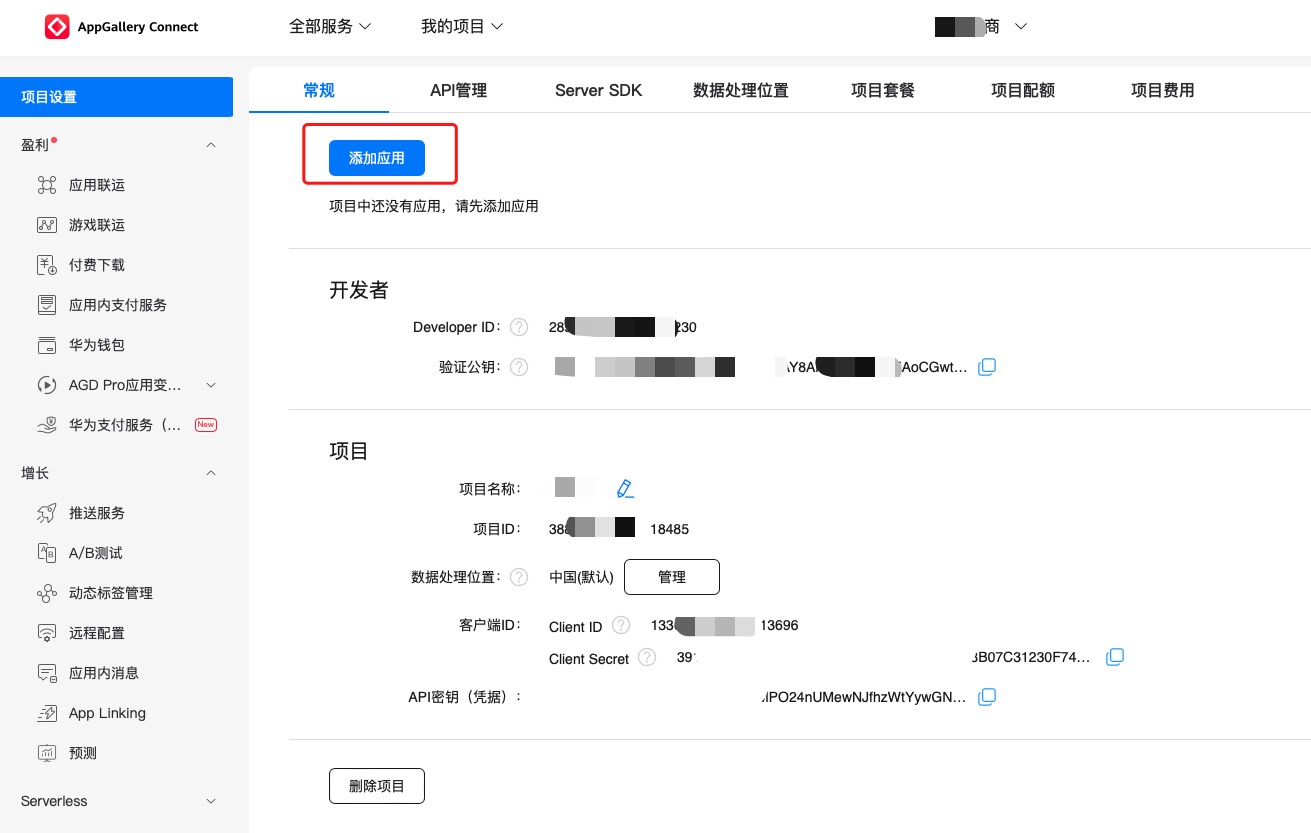The height and width of the screenshot is (833, 1311).
Task: Switch to the 项目费用 tab
Action: click(1163, 90)
